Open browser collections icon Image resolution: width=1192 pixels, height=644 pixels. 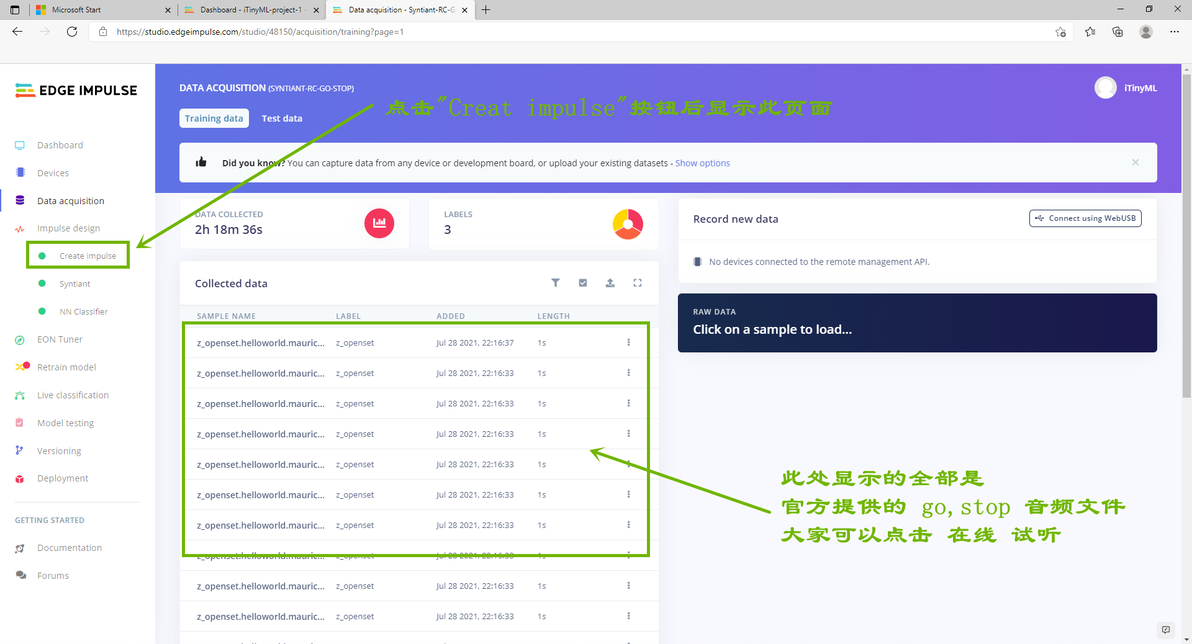(1118, 32)
